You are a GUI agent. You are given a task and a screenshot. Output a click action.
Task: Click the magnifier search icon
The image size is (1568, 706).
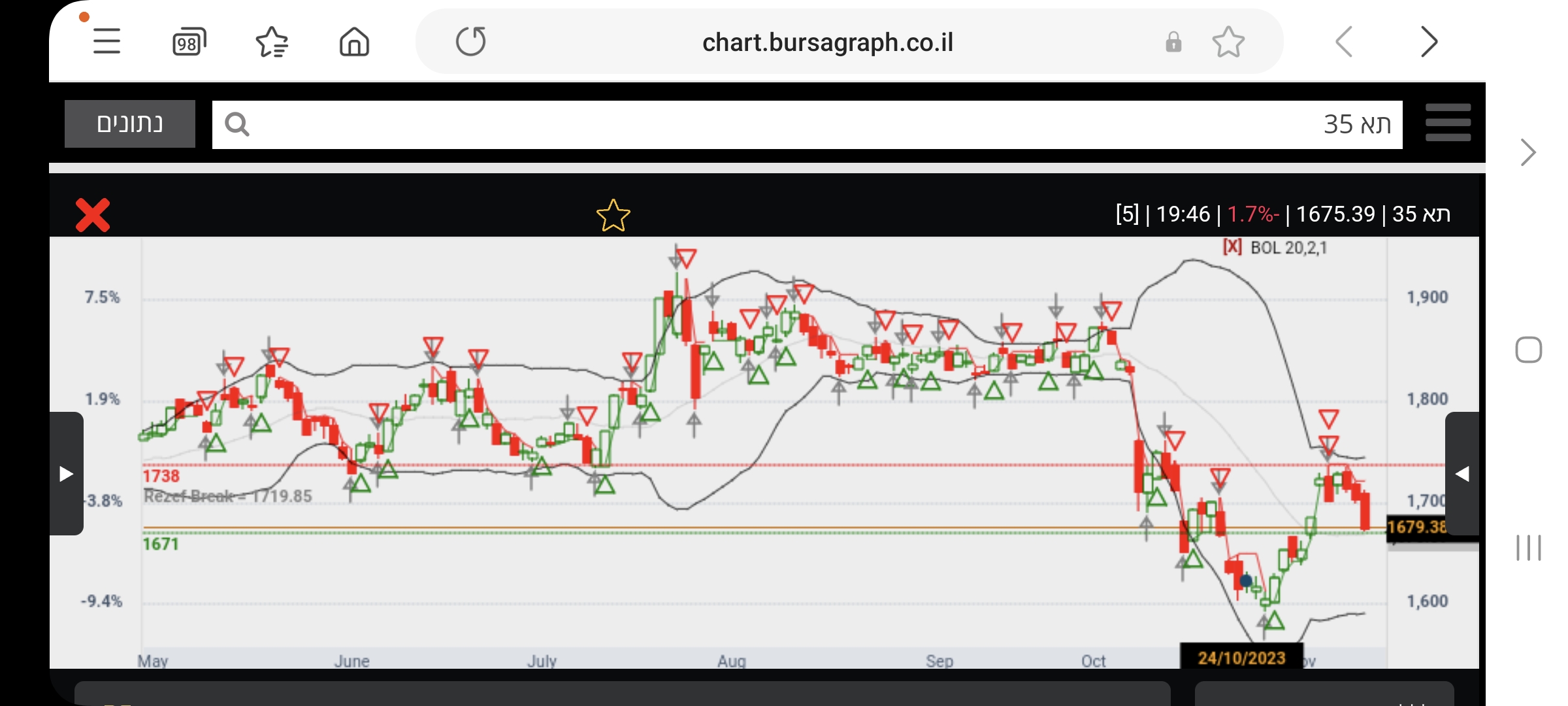tap(237, 124)
